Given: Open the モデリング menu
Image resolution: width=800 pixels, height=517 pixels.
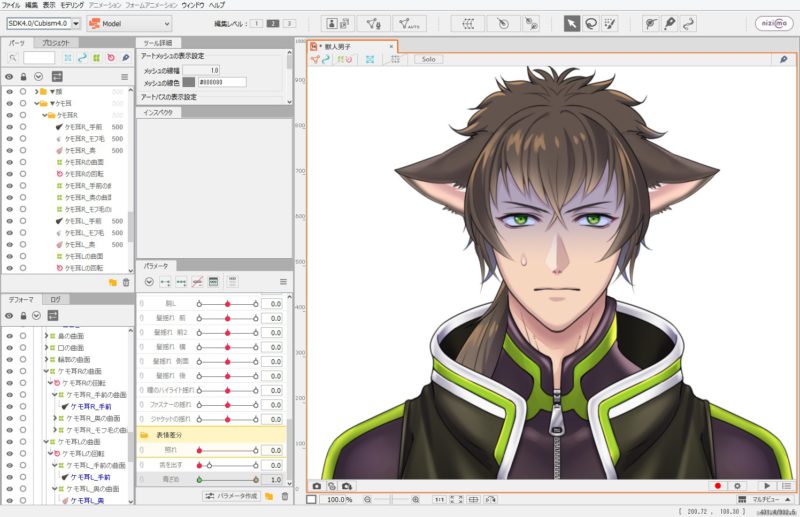Looking at the screenshot, I should [x=72, y=5].
